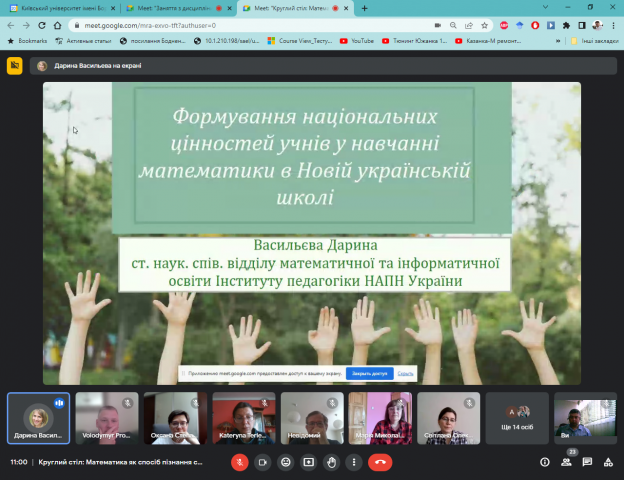The height and width of the screenshot is (480, 624).
Task: Open the YouTube bookmark in the bookmarks bar
Action: tap(357, 41)
